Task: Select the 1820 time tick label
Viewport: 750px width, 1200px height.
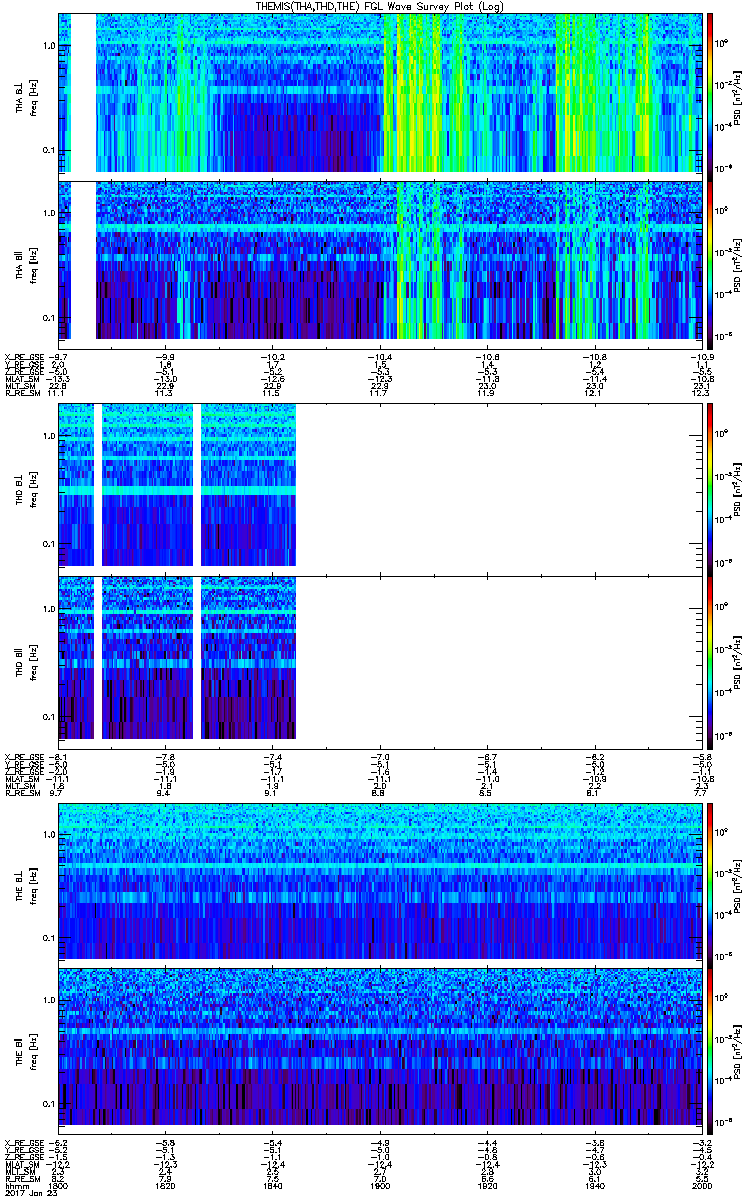Action: [165, 1185]
